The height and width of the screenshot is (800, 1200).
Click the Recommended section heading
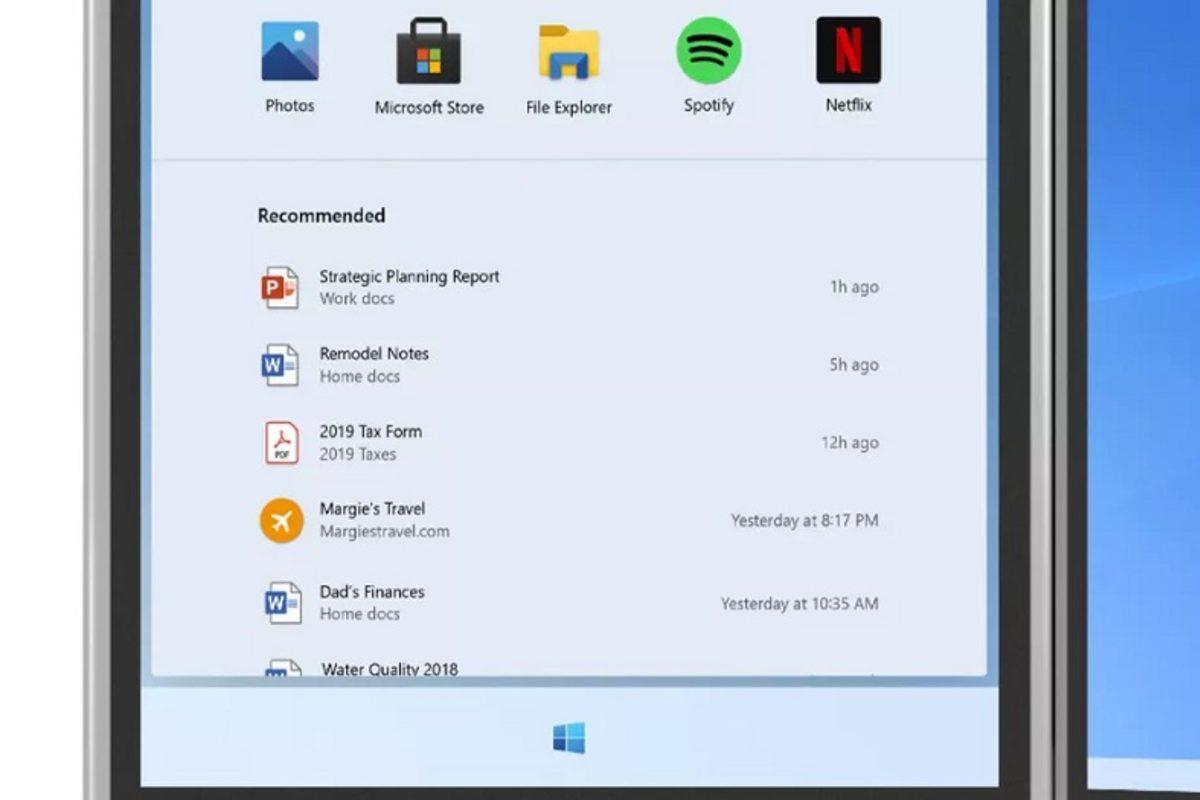point(320,215)
